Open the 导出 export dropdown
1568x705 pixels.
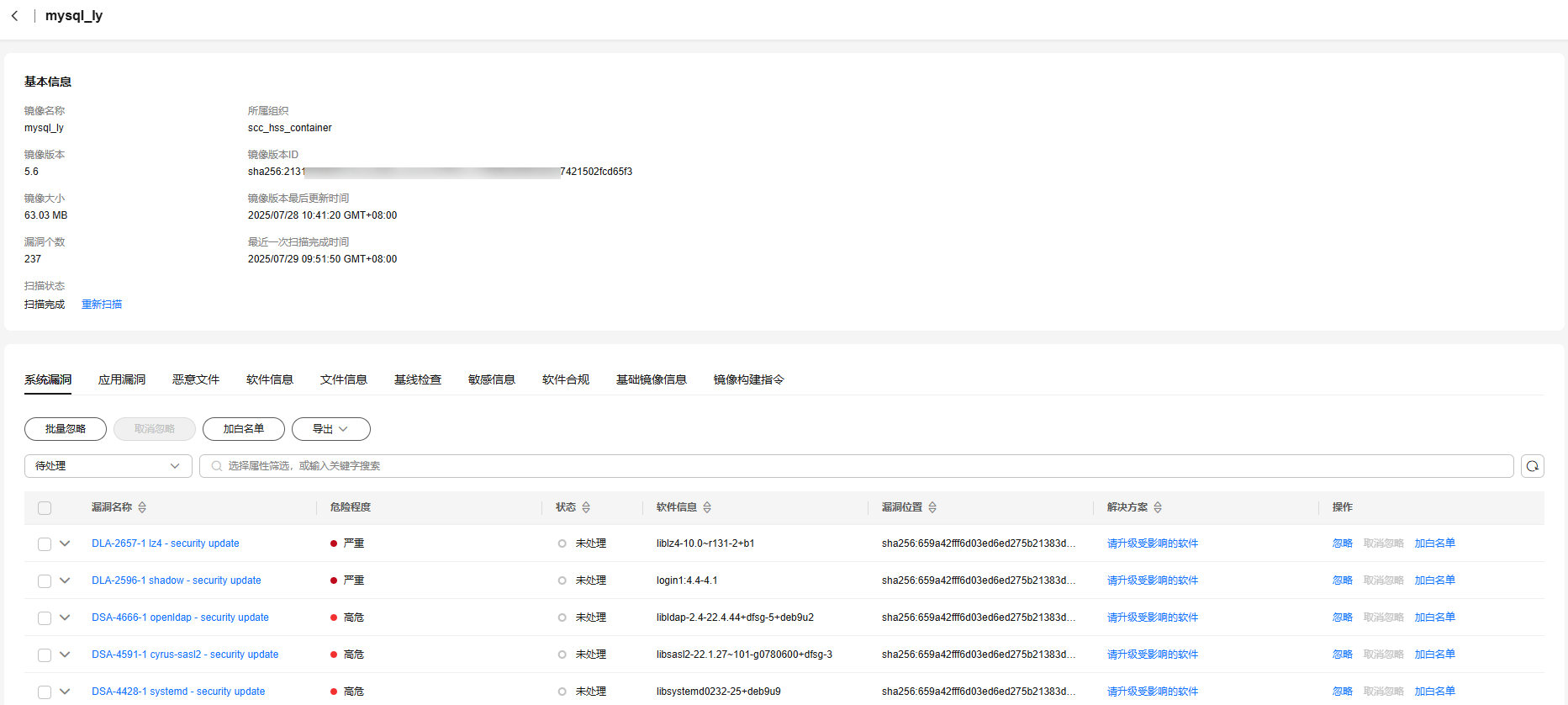coord(330,429)
